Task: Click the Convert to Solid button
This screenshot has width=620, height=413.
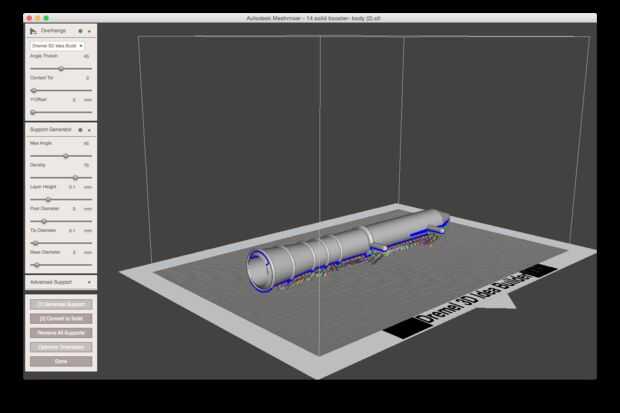Action: 61,318
